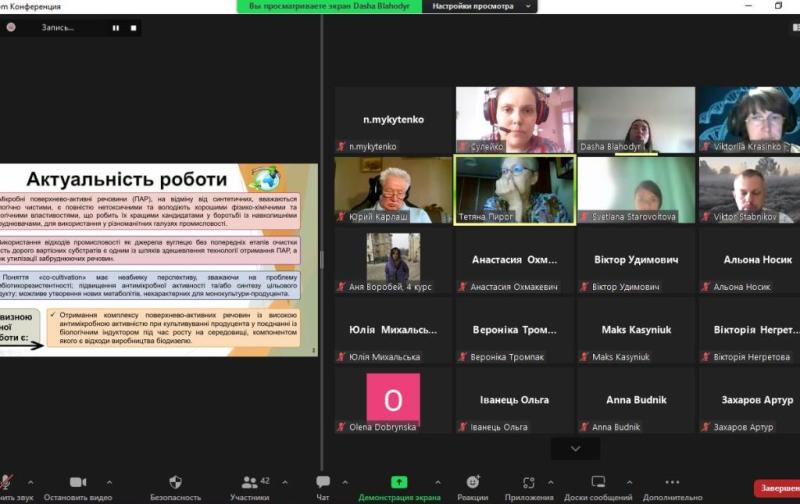Screen dimensions: 800x504
Task: Switch gallery view icon top right
Action: [796, 28]
